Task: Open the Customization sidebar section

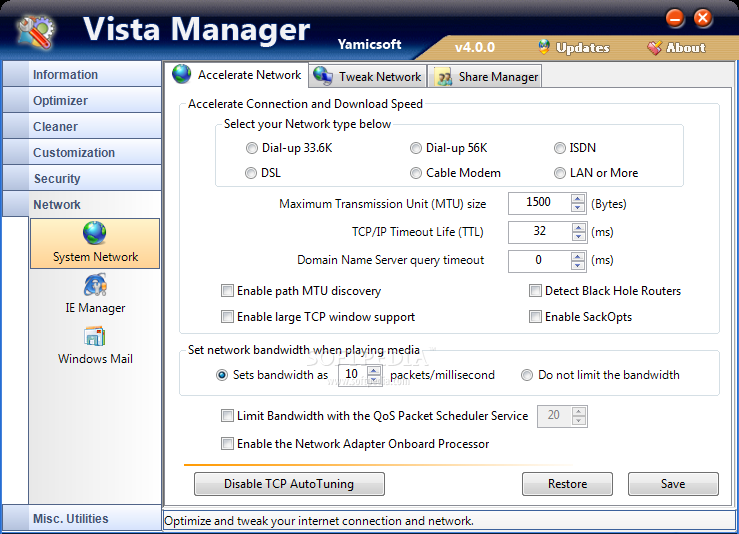Action: click(82, 152)
